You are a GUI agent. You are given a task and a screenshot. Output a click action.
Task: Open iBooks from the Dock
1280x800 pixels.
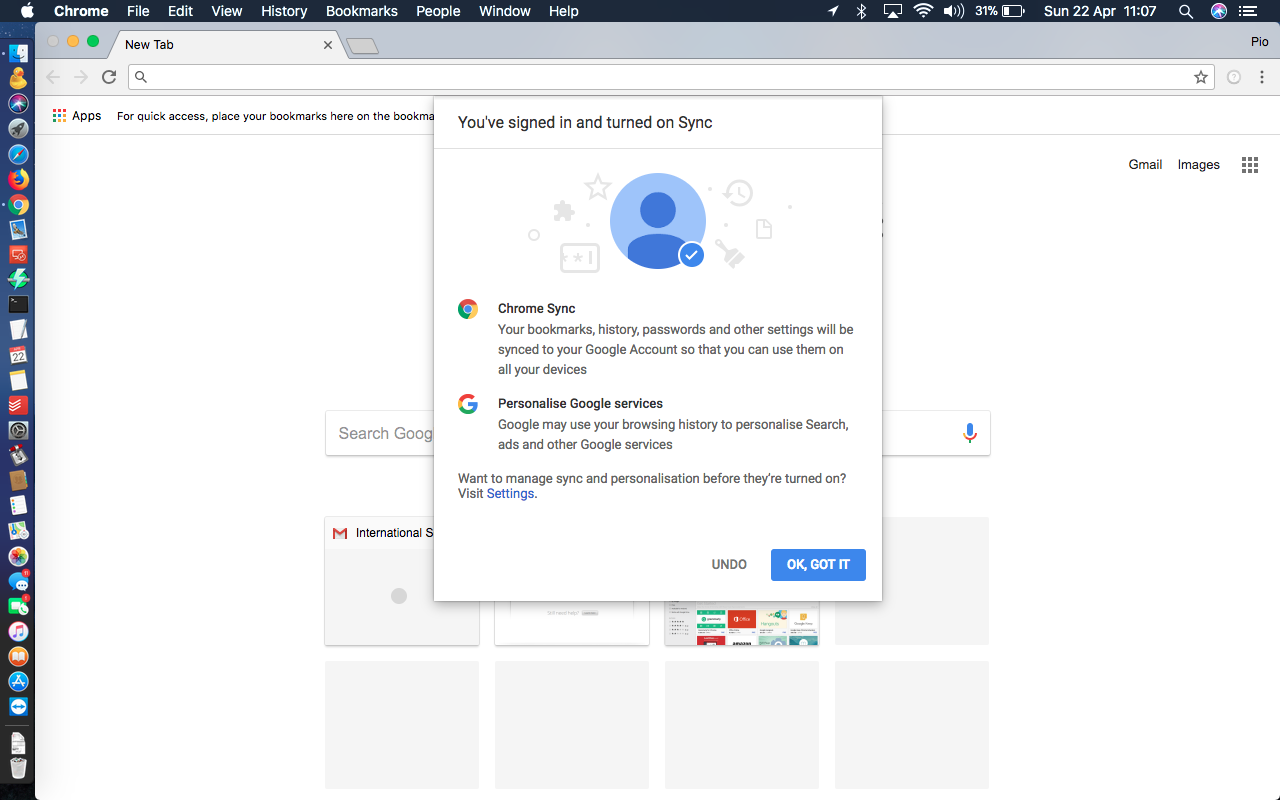click(x=18, y=656)
